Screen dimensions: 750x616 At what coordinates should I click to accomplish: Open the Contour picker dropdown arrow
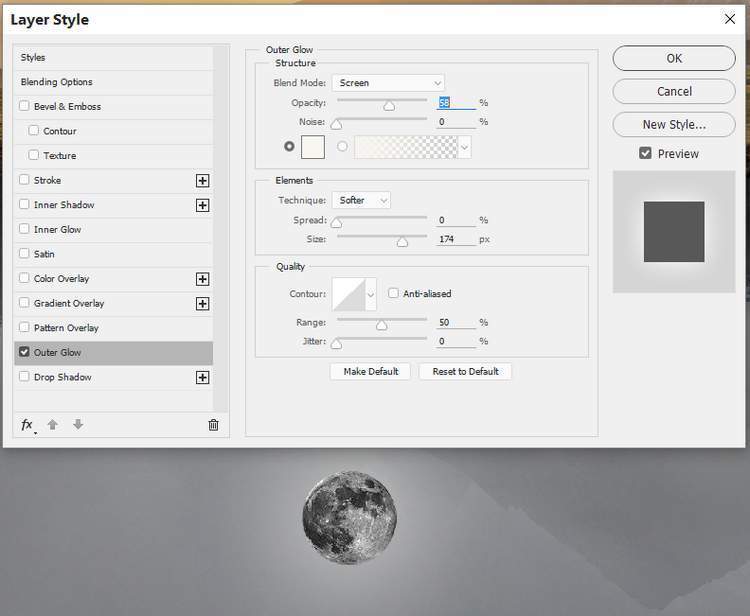click(x=371, y=295)
